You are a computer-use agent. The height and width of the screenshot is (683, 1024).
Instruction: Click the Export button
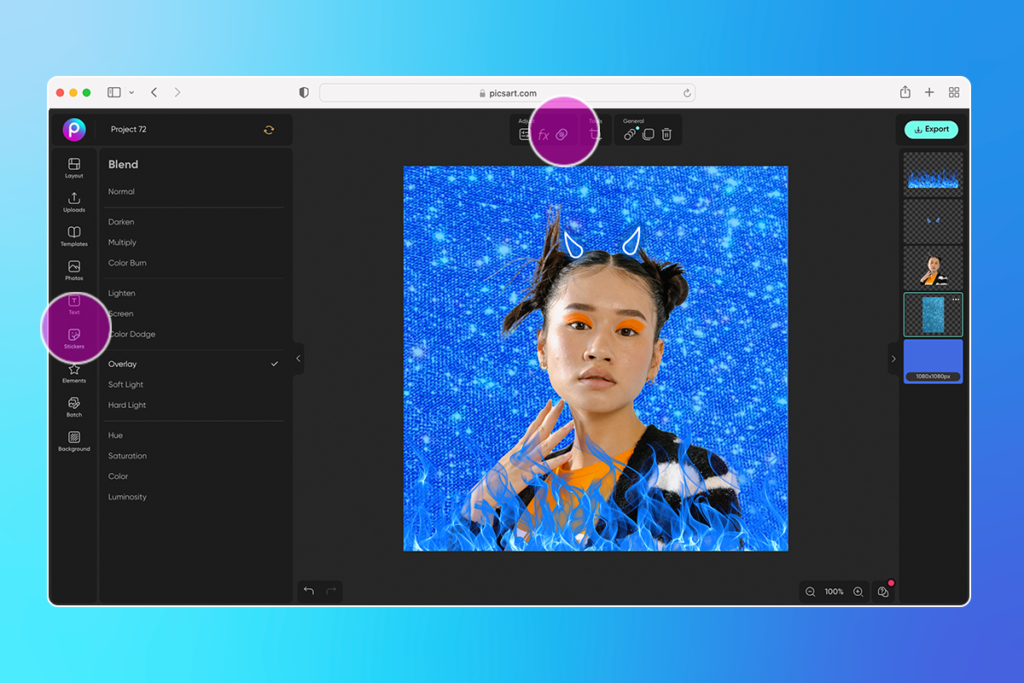tap(931, 129)
